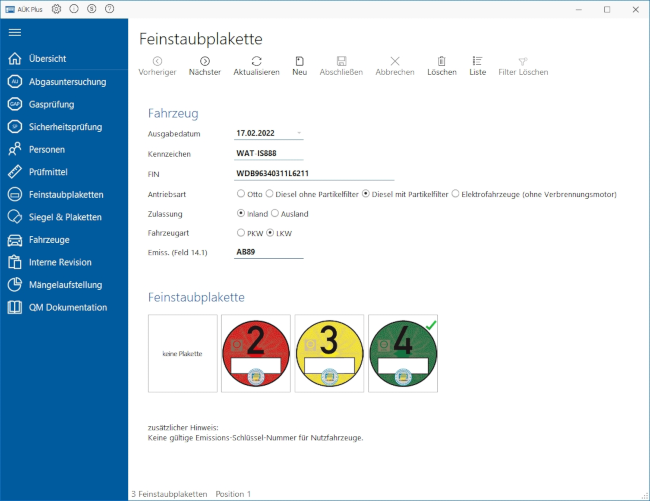This screenshot has height=501, width=650.
Task: Click the Vorheriger (previous) arrow icon
Action: [157, 61]
